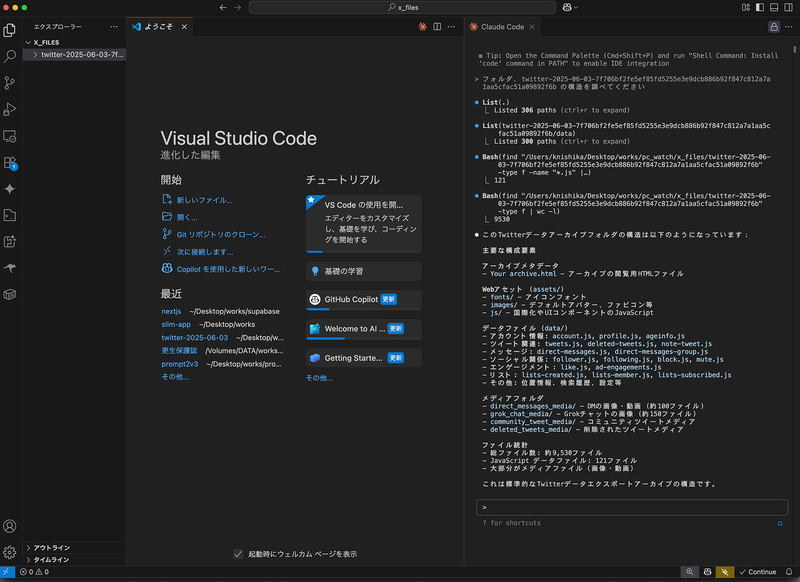The image size is (800, 582).
Task: Click the sparkle AI icon in activity bar
Action: click(10, 189)
